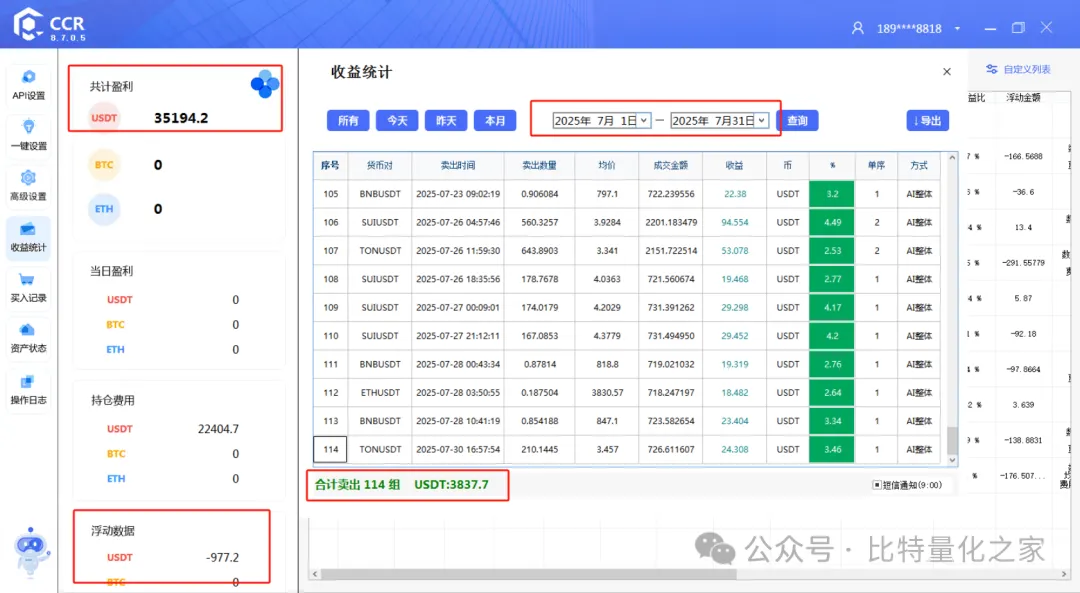Close the 收益统计 dialog
The image size is (1080, 593).
coord(947,72)
